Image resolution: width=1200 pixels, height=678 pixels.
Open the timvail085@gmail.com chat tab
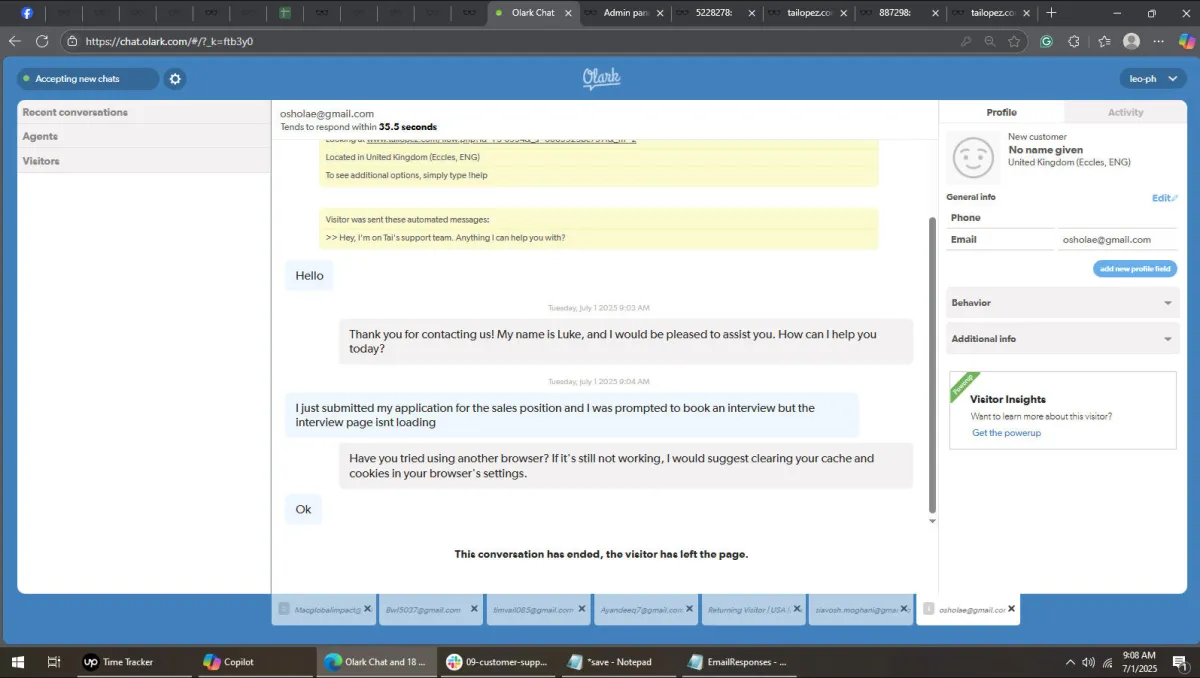[x=532, y=609]
